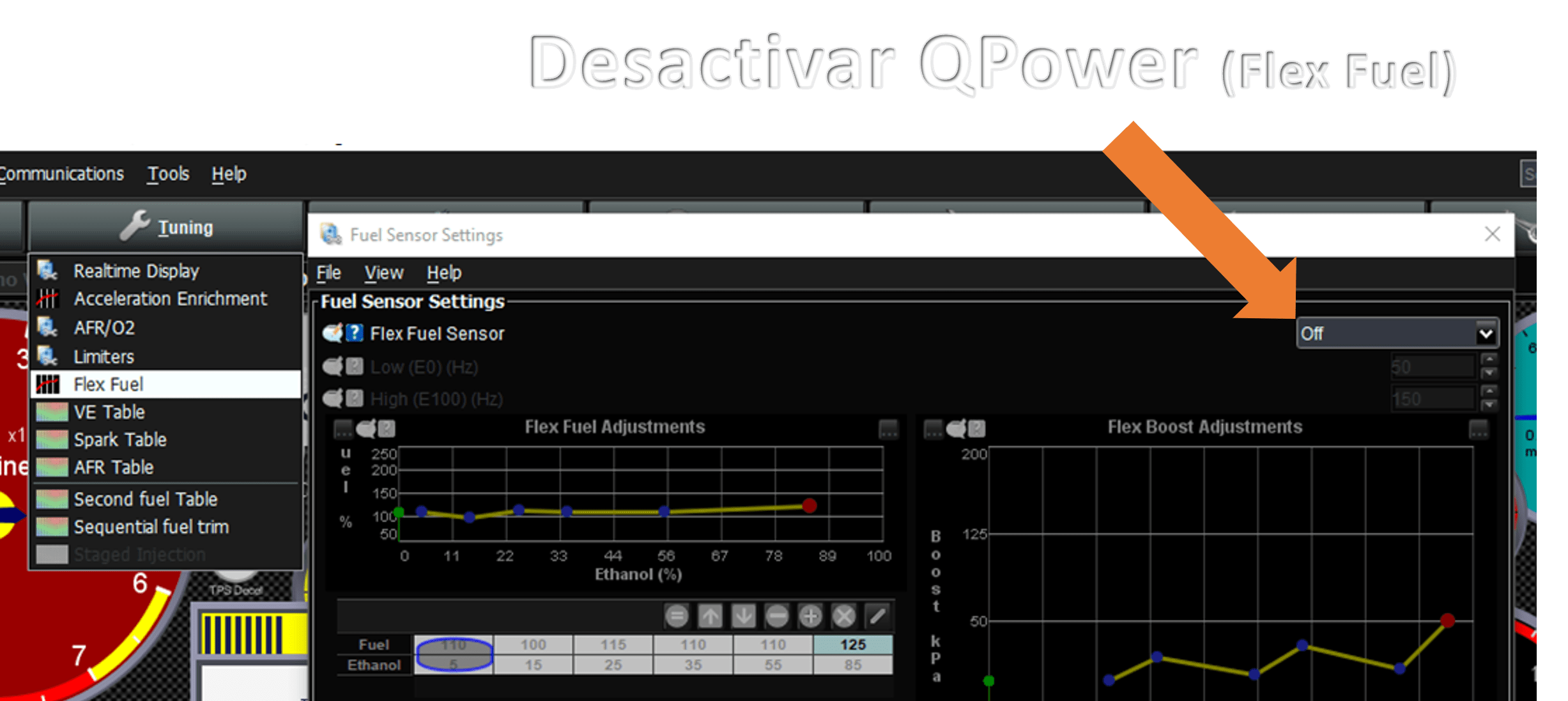Increase the High (E100) Hz stepper value

pyautogui.click(x=1489, y=392)
